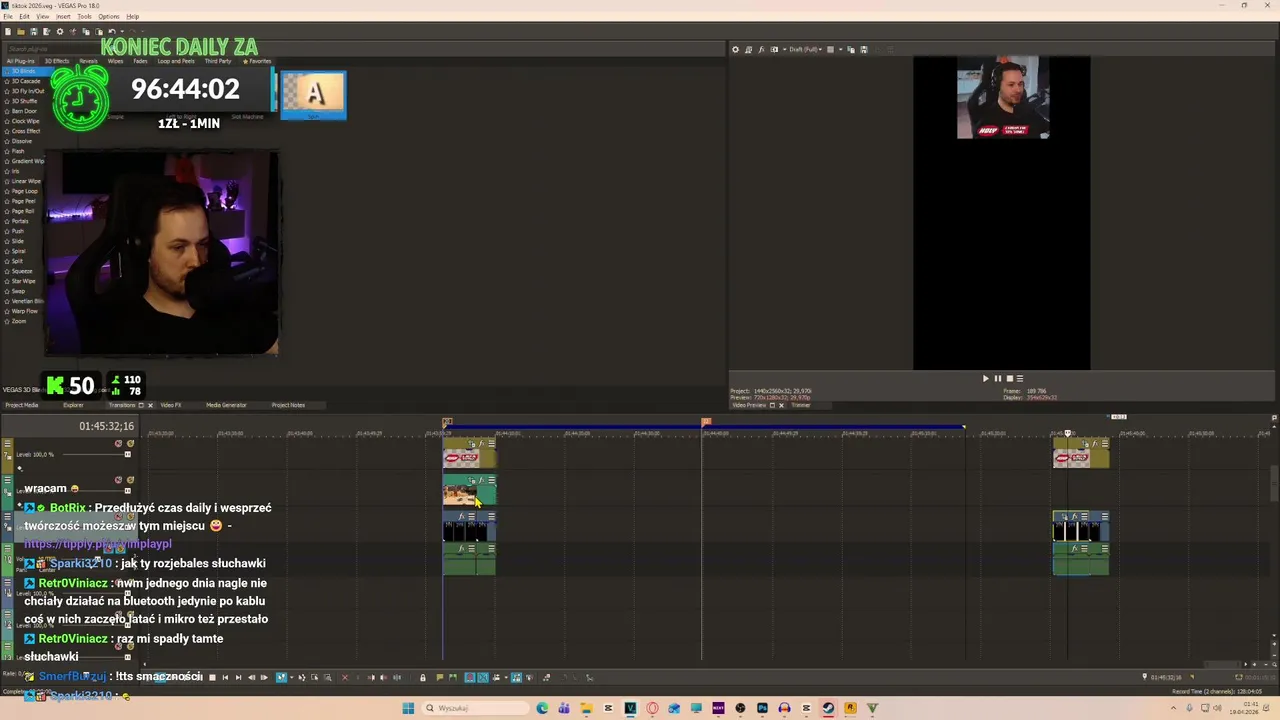Switch to the Media Generator tab

click(226, 405)
